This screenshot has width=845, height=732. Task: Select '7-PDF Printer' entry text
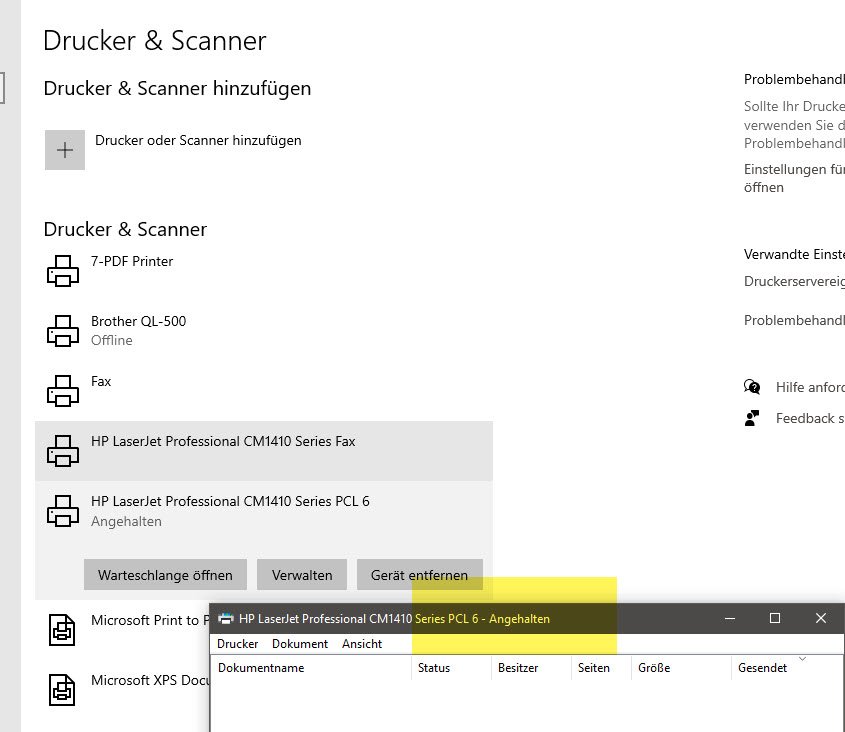pos(131,261)
